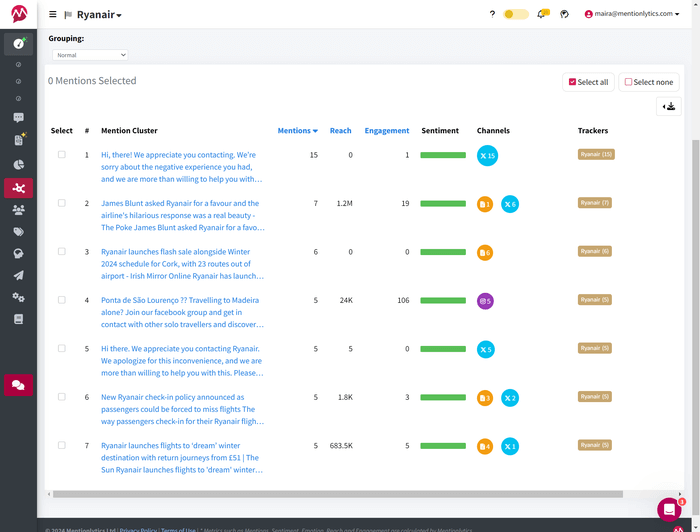Image resolution: width=700 pixels, height=532 pixels.
Task: Click the Select all button
Action: (x=588, y=82)
